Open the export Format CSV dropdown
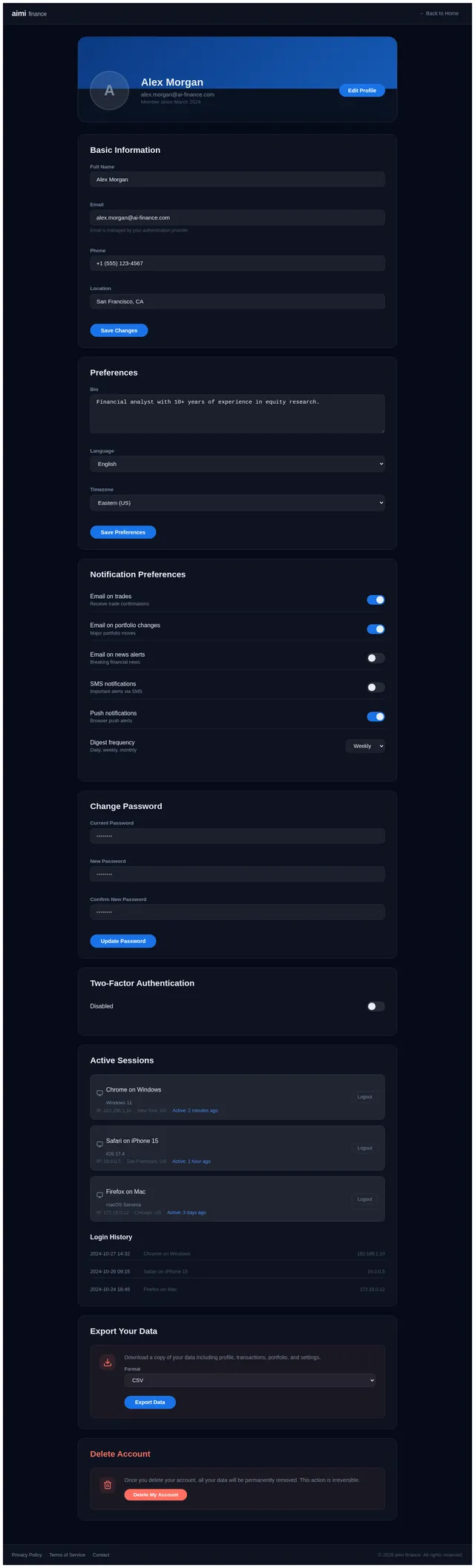 (x=250, y=1380)
